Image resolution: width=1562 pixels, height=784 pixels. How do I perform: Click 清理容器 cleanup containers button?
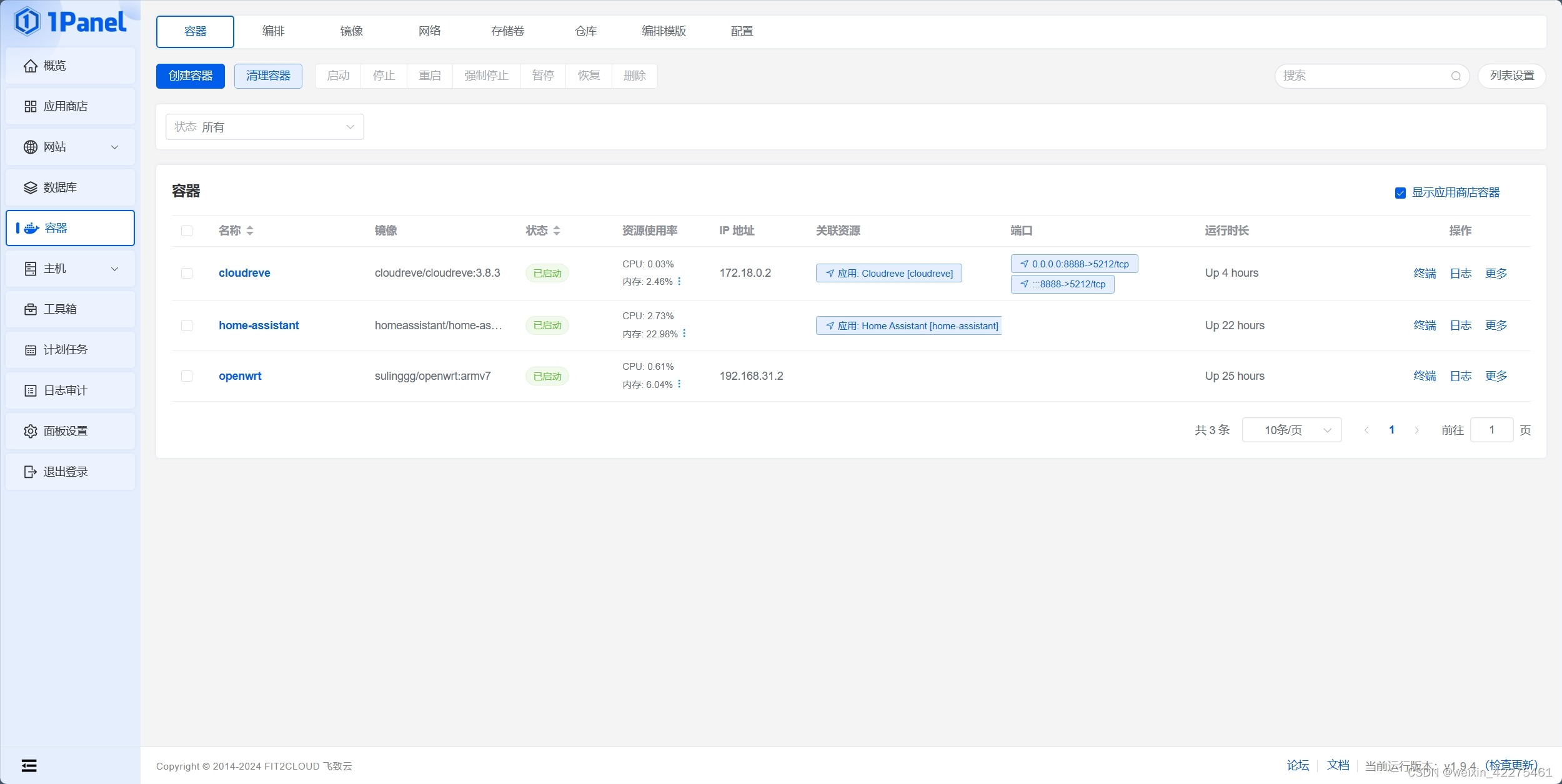pos(268,75)
